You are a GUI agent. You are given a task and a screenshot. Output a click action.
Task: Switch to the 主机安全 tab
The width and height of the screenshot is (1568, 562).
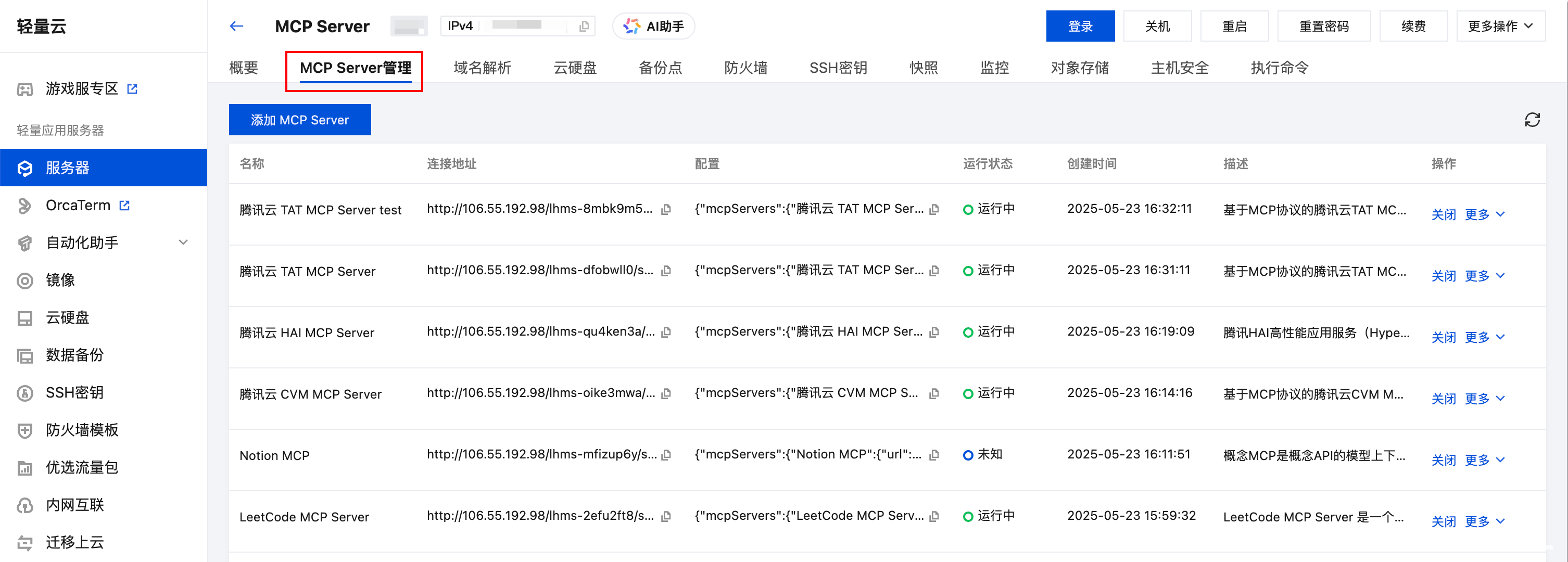pos(1180,68)
